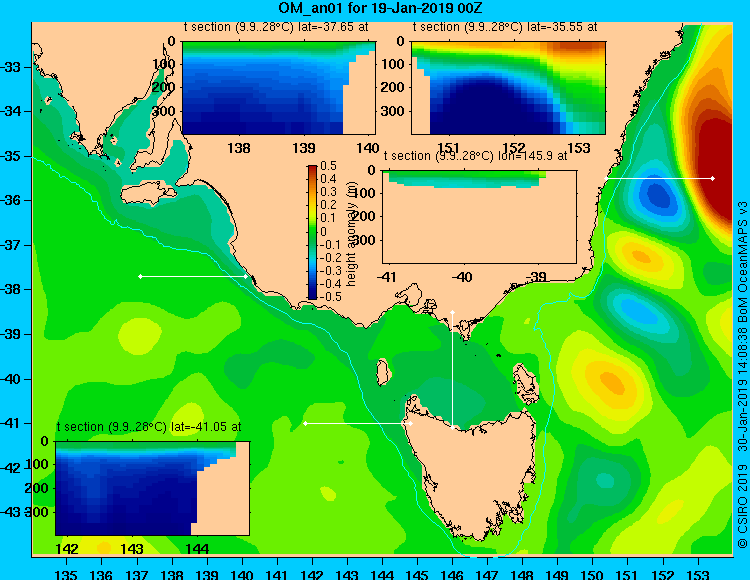Select the white transect line off the east coast
Screen dimensions: 750x580
pyautogui.click(x=660, y=178)
